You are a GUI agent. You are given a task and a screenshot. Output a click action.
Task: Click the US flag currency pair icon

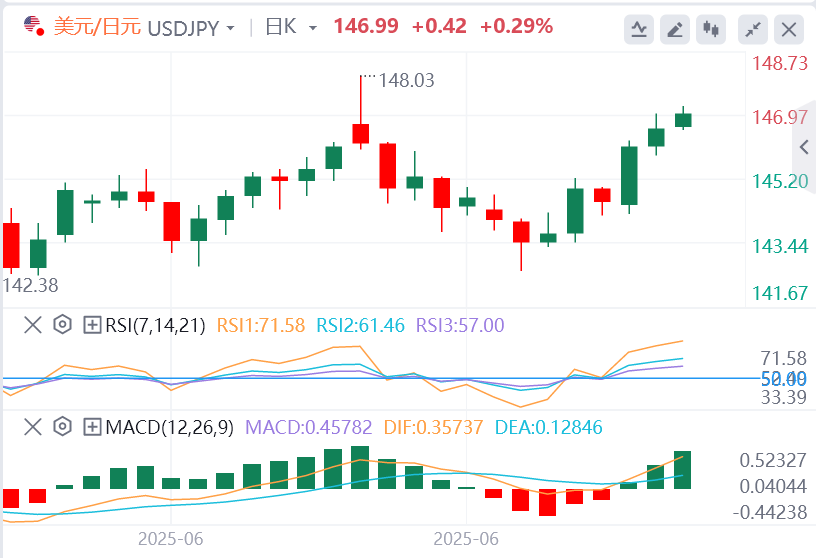[33, 26]
